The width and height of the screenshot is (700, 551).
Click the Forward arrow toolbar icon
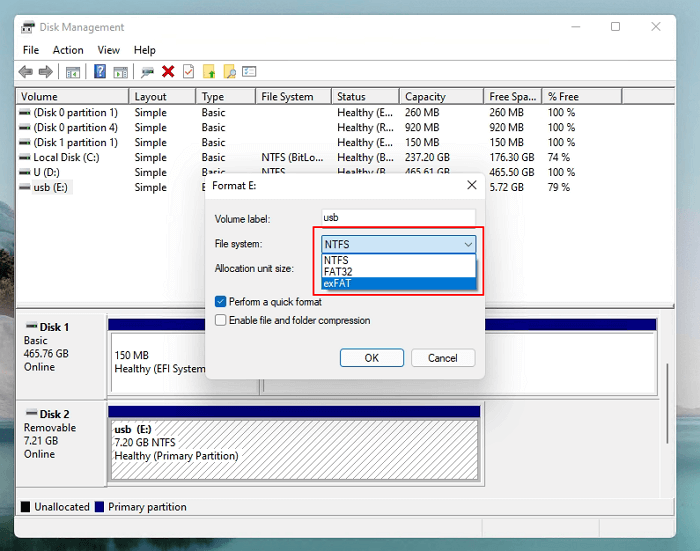[45, 72]
